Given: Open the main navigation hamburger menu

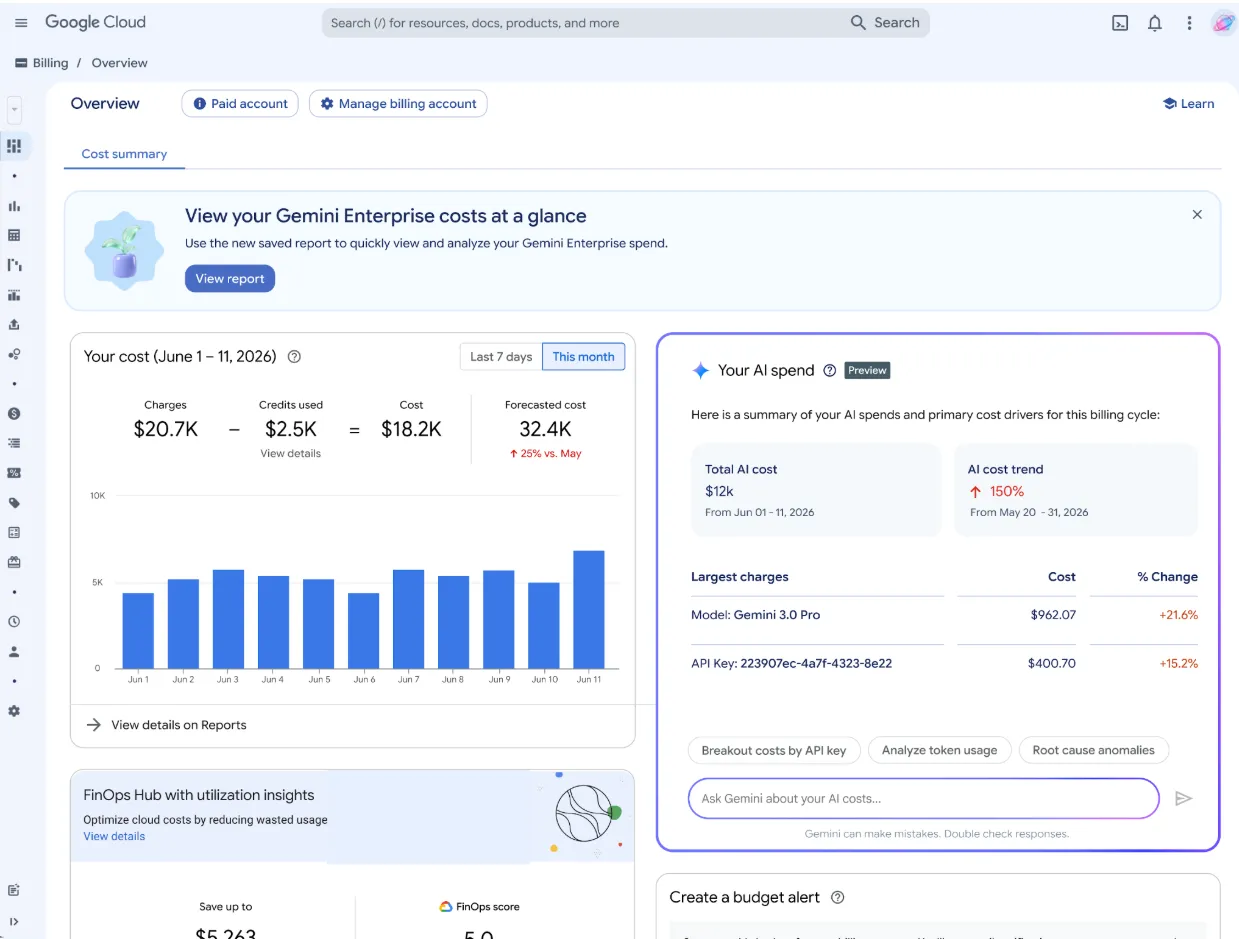Looking at the screenshot, I should click(x=21, y=22).
